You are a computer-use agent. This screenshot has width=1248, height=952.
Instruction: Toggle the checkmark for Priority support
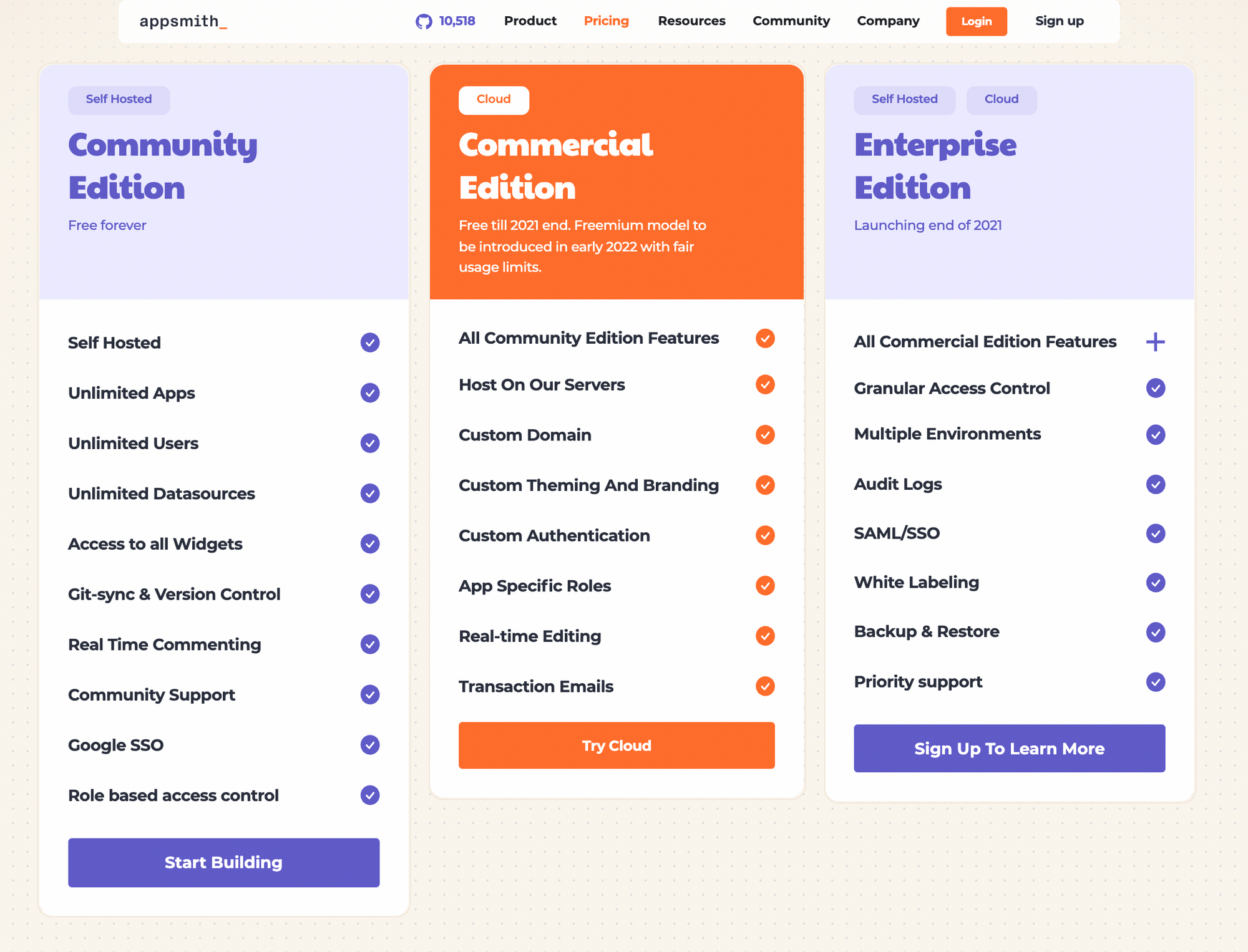(x=1156, y=682)
